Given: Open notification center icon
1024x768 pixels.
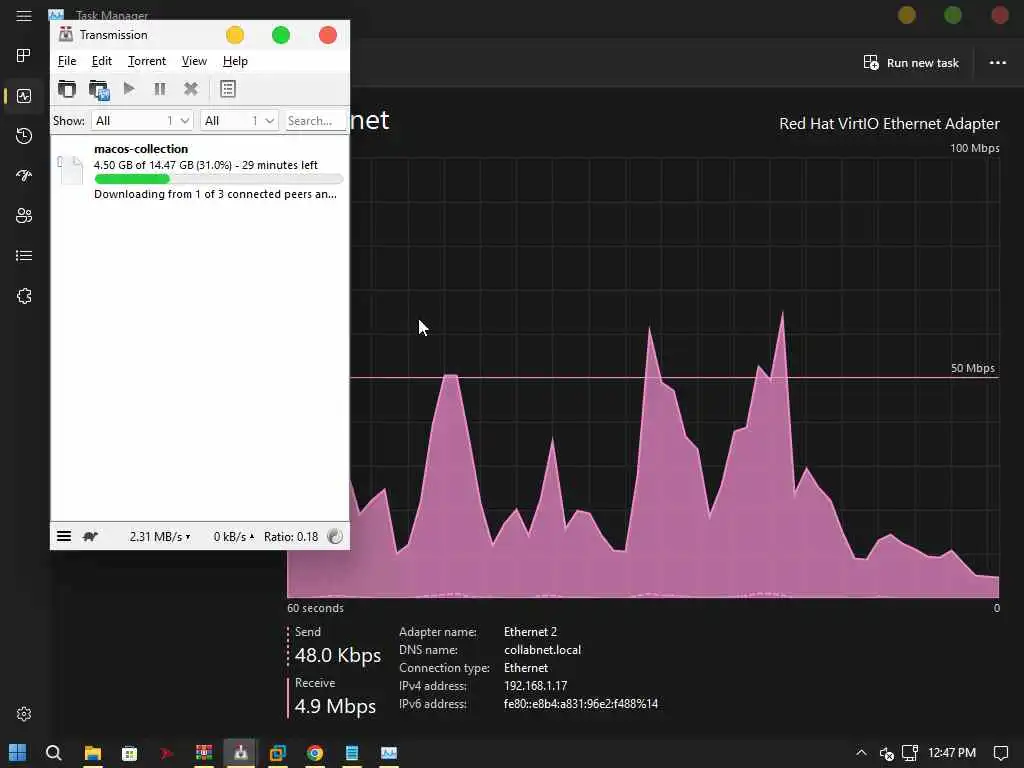Looking at the screenshot, I should 1000,753.
